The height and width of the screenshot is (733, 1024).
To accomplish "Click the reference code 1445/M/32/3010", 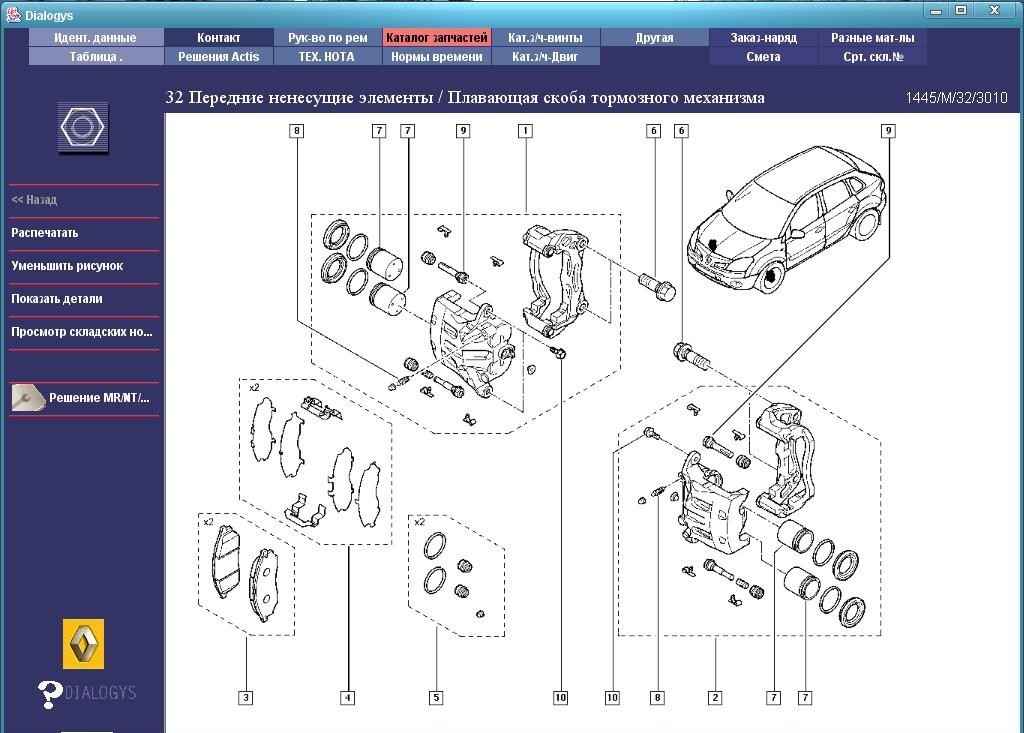I will 956,98.
